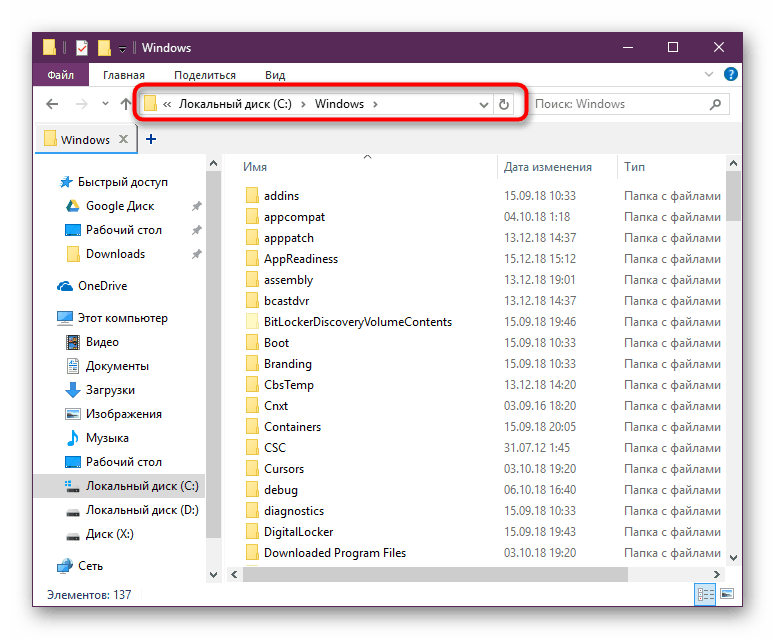
Task: Unpin Google Диск using its pin icon
Action: pyautogui.click(x=196, y=206)
